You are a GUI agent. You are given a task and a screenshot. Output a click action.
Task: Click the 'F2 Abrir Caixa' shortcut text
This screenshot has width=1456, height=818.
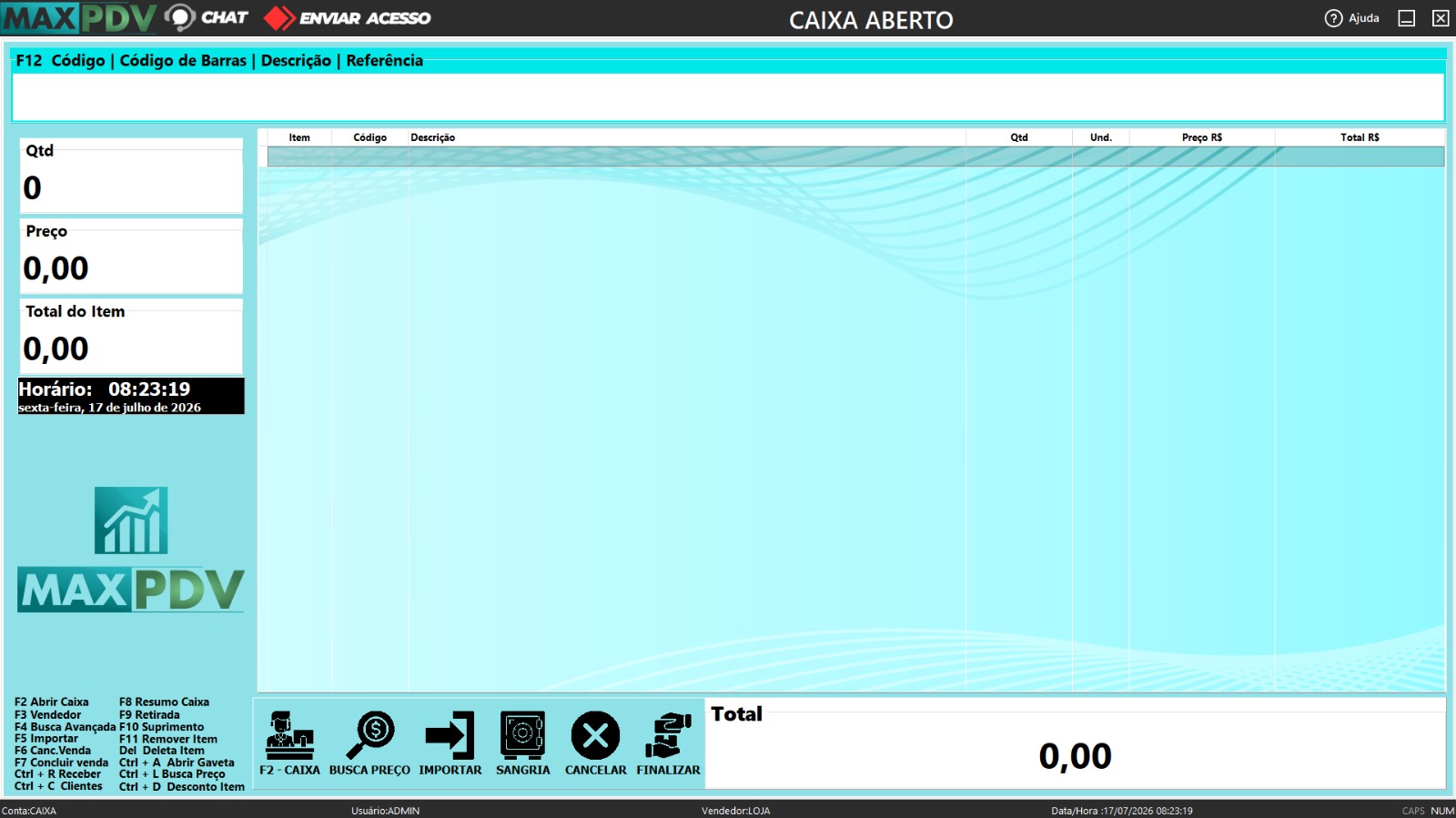tap(52, 702)
